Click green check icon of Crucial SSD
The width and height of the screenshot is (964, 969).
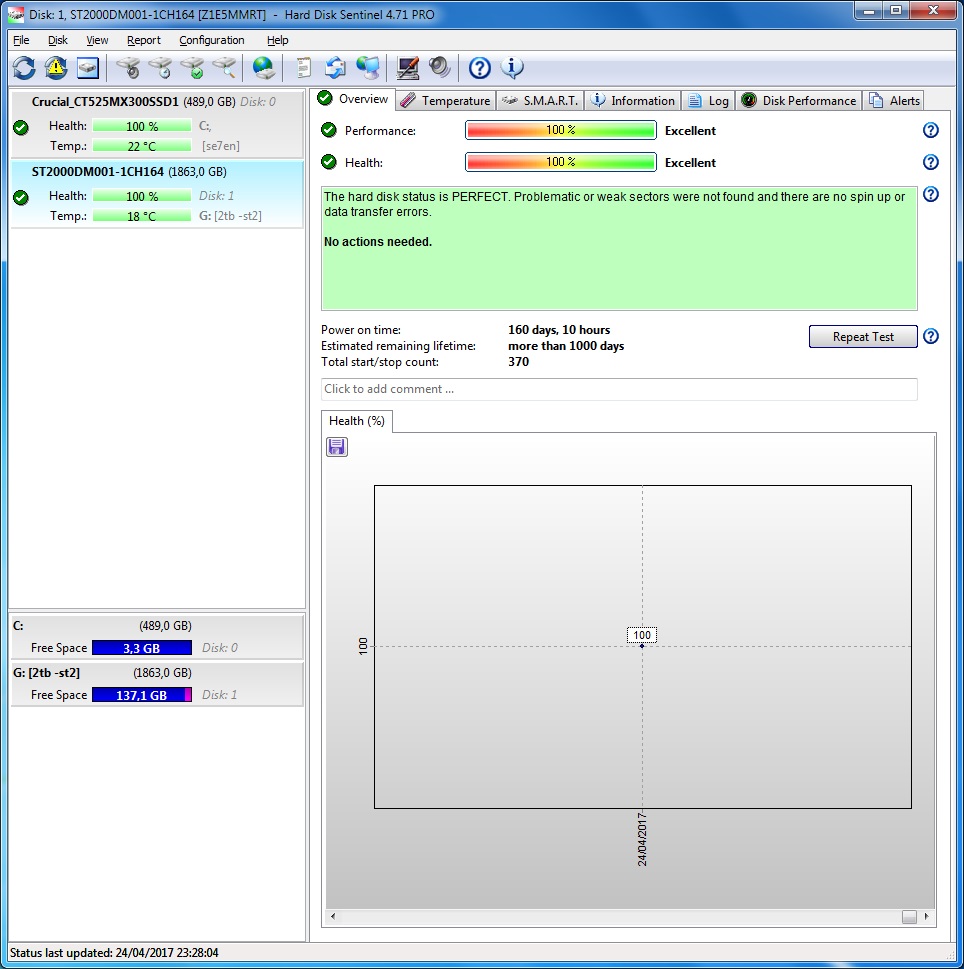[21, 128]
